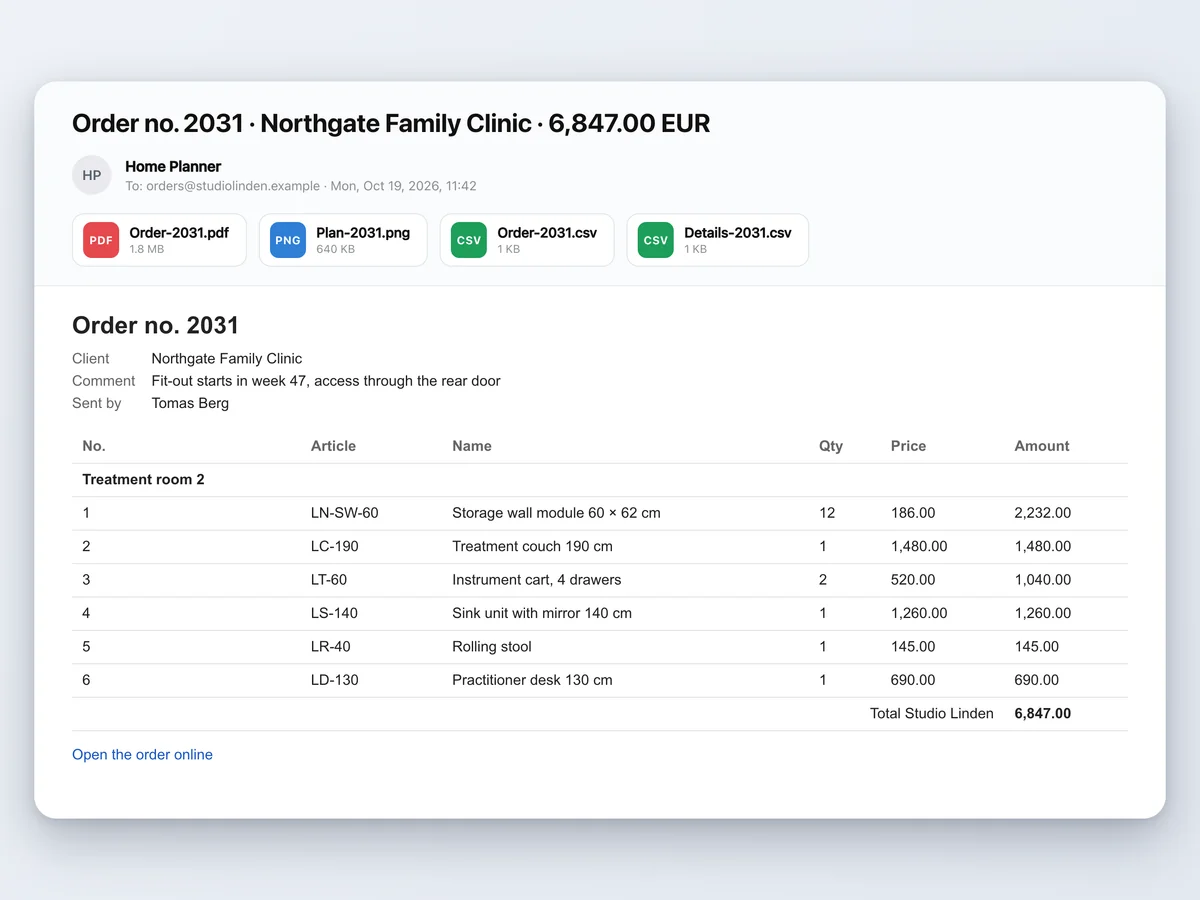Open the order online link
This screenshot has height=900, width=1200.
pos(142,755)
